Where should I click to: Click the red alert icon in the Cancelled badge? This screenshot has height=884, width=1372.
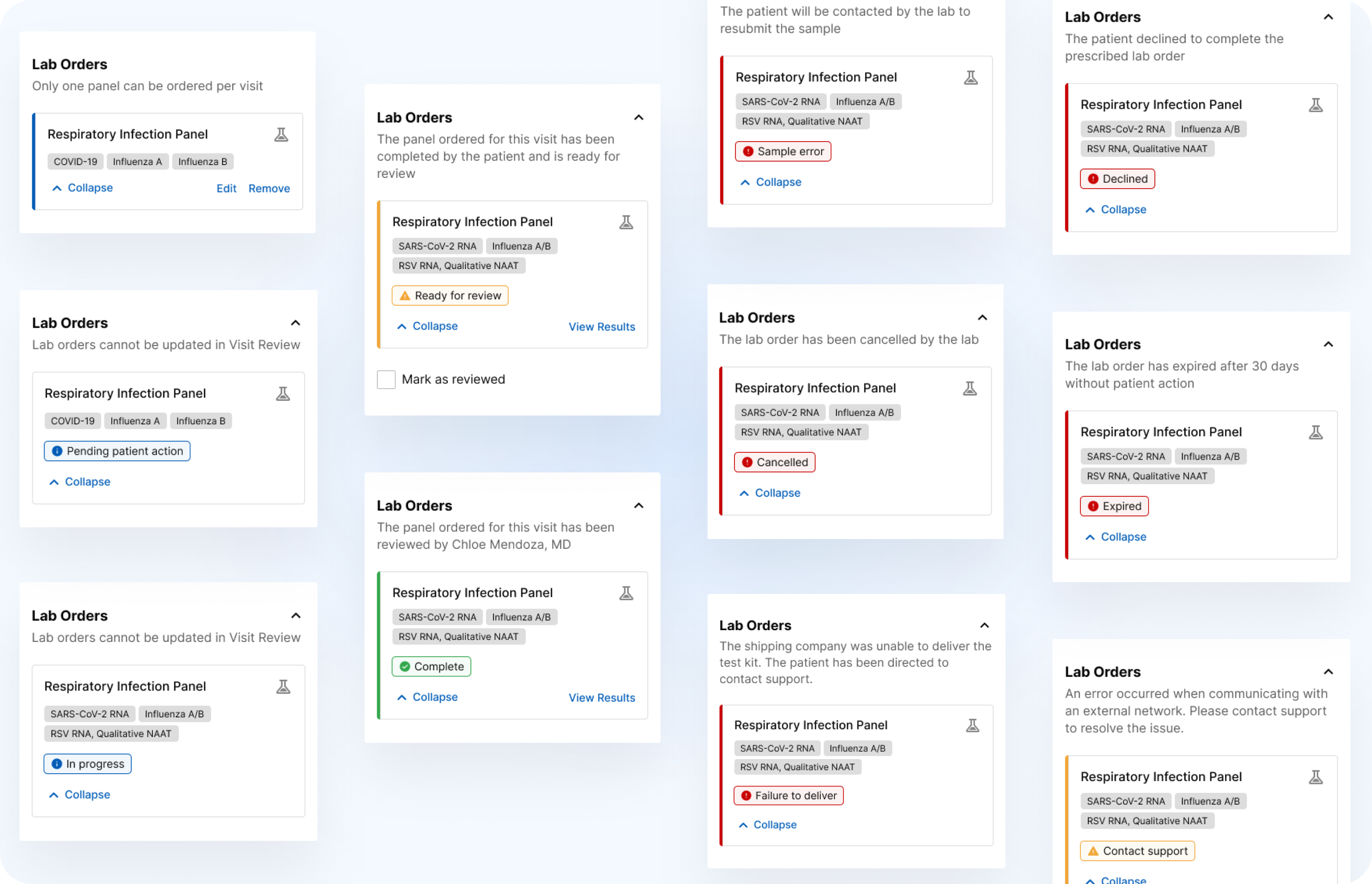point(747,462)
